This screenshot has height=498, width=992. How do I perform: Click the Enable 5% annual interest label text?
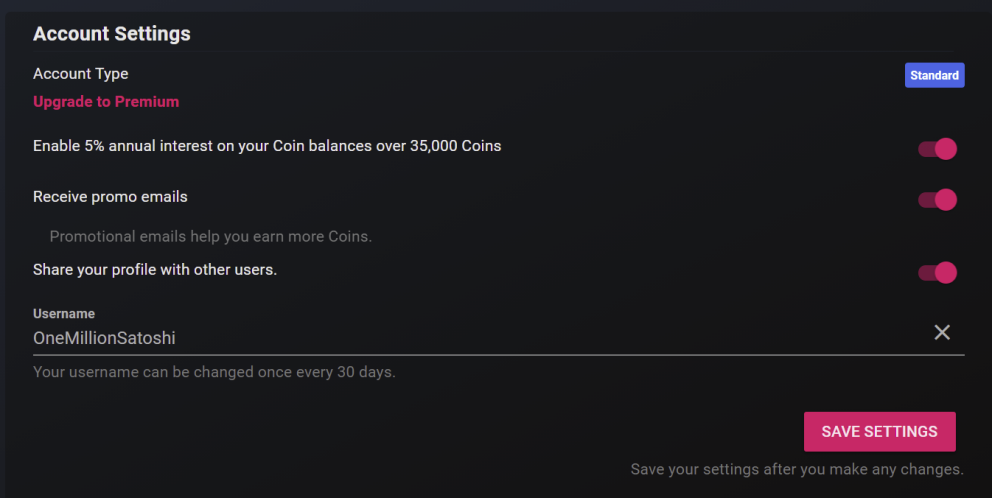click(267, 146)
